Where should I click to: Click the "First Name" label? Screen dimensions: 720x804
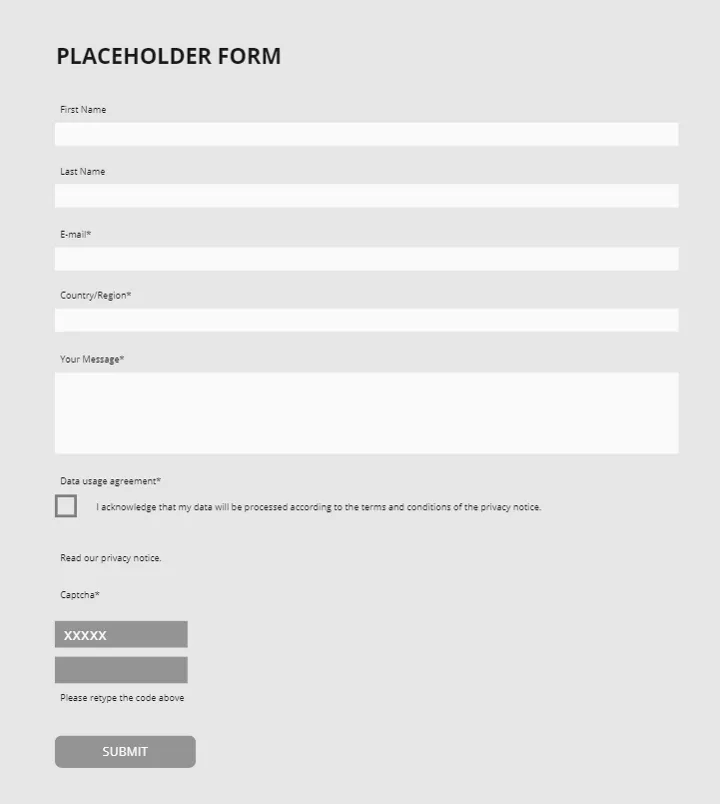(x=83, y=110)
